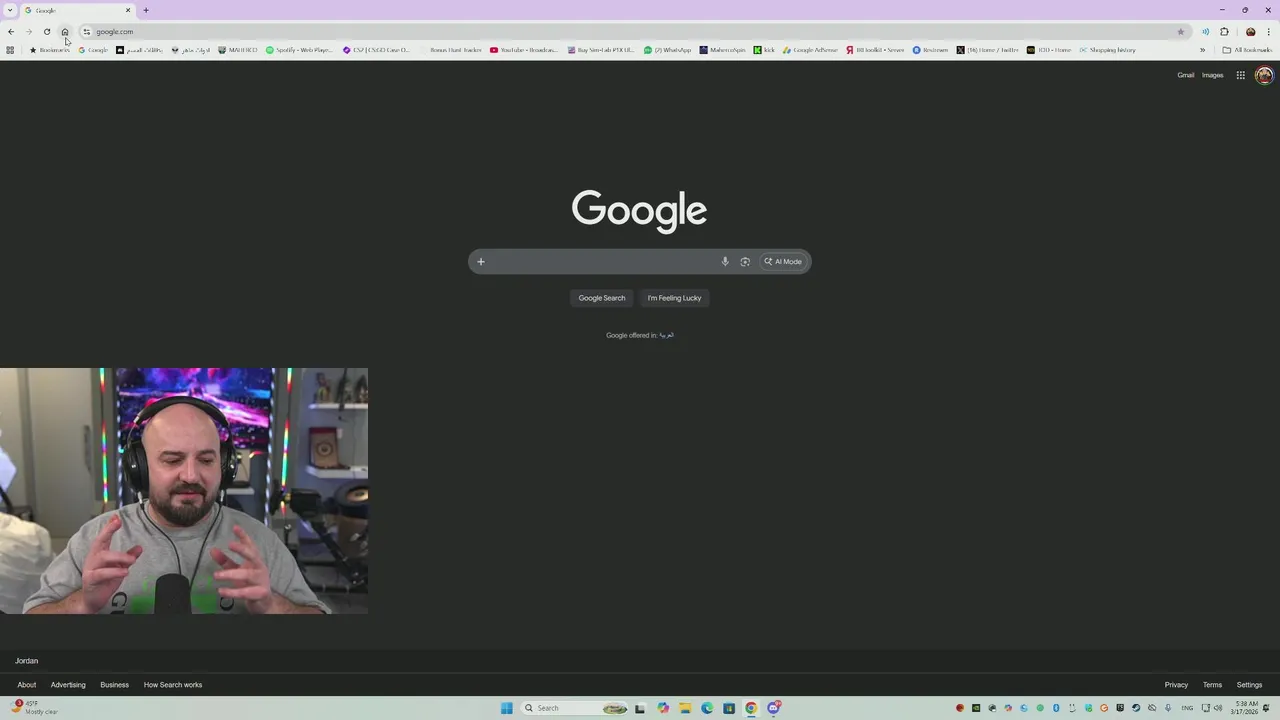Bookmark this page with the star icon

coord(1181,32)
